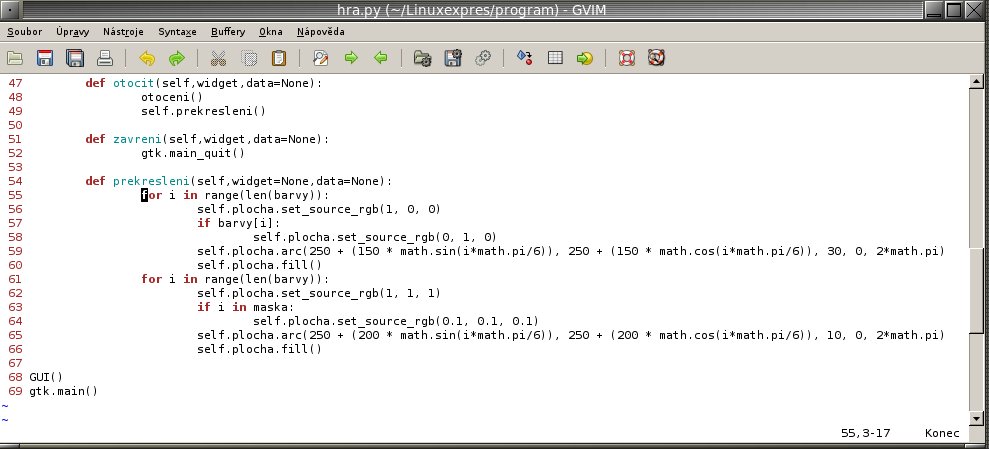
Task: Open the Úpravy menu
Action: [73, 32]
